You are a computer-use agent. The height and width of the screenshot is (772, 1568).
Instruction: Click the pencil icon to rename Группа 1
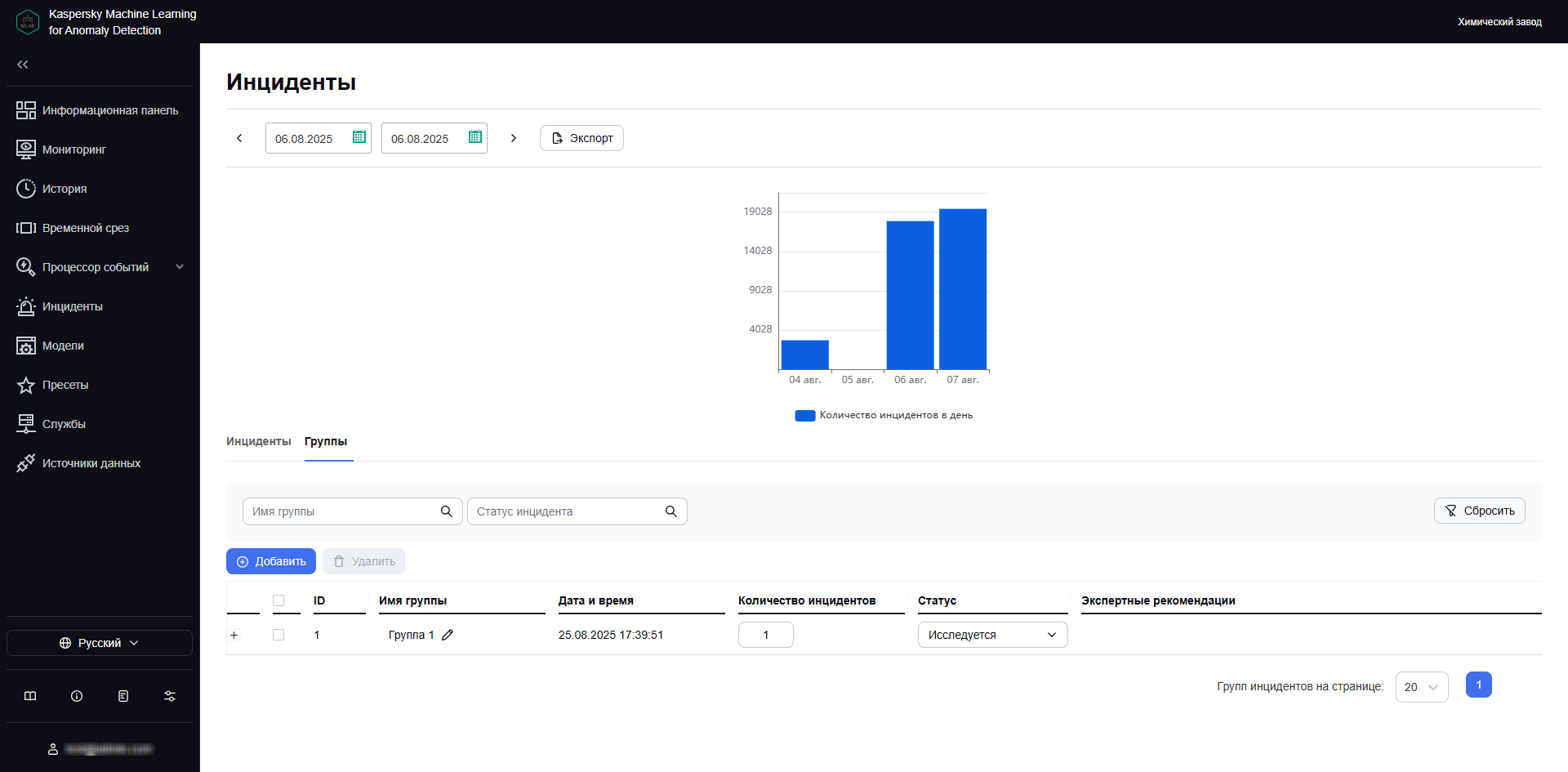point(448,635)
